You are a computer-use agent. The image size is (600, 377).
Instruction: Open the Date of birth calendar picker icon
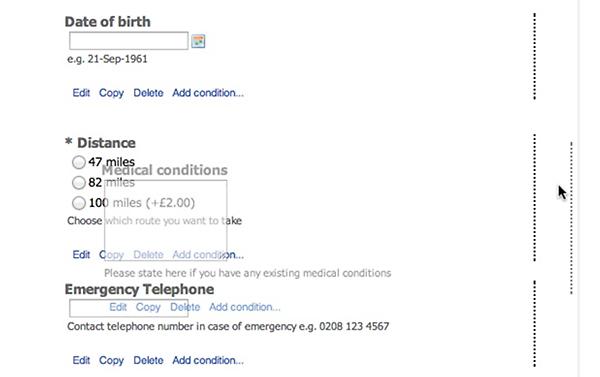(x=198, y=41)
